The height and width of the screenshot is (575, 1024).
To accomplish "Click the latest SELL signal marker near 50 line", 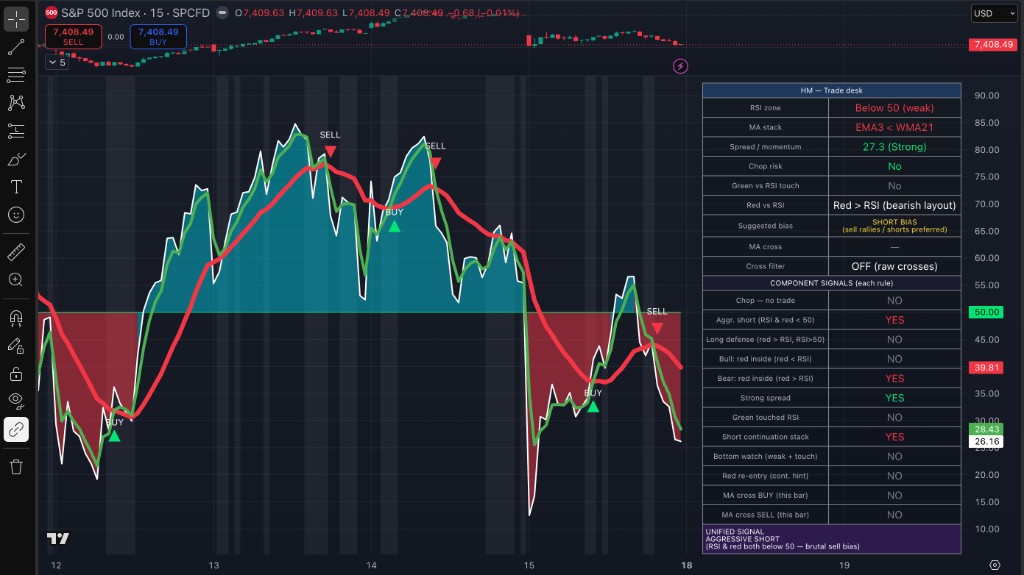I will (657, 328).
